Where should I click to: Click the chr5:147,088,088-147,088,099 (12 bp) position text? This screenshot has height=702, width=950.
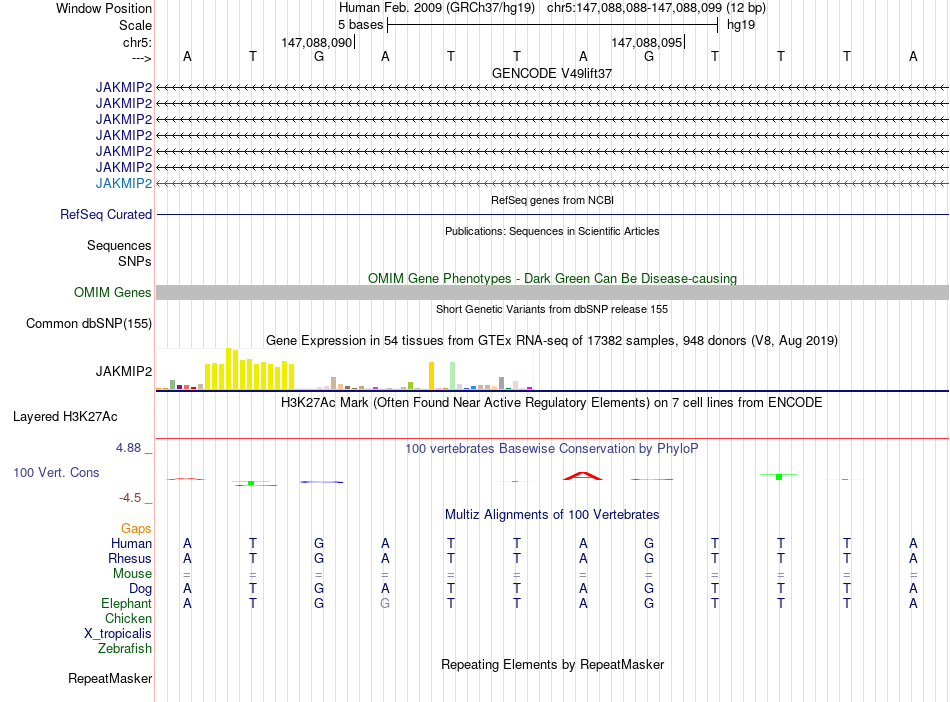(x=656, y=8)
